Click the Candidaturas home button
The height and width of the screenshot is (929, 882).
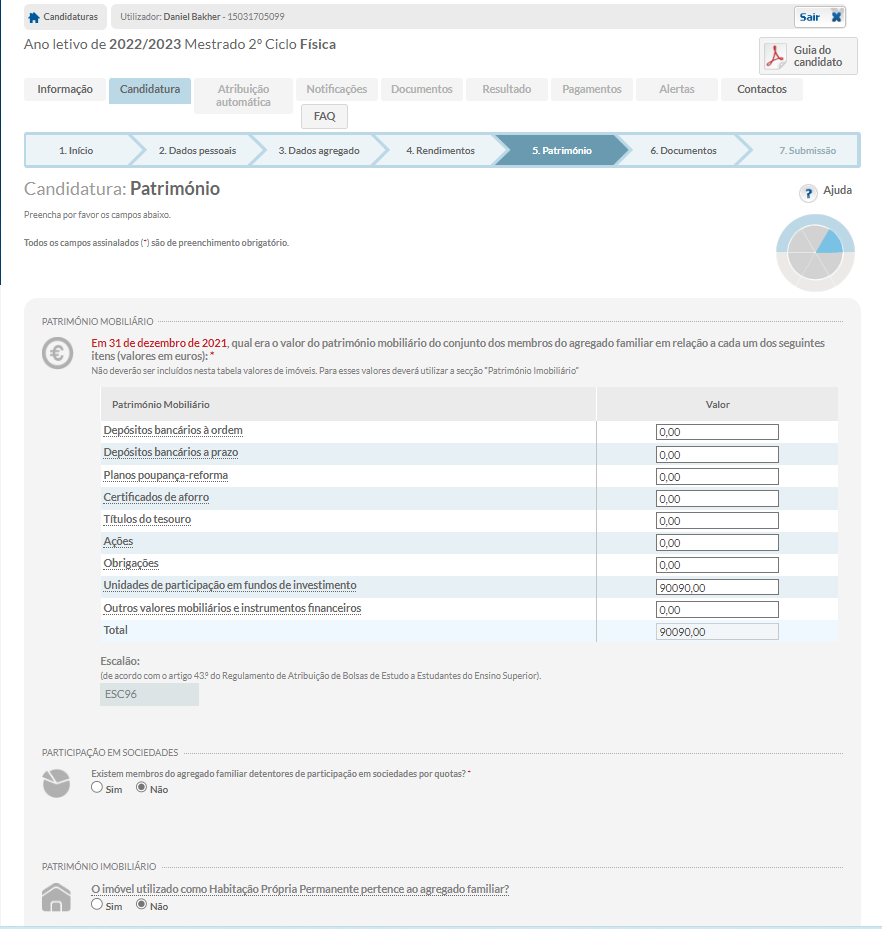tap(65, 17)
